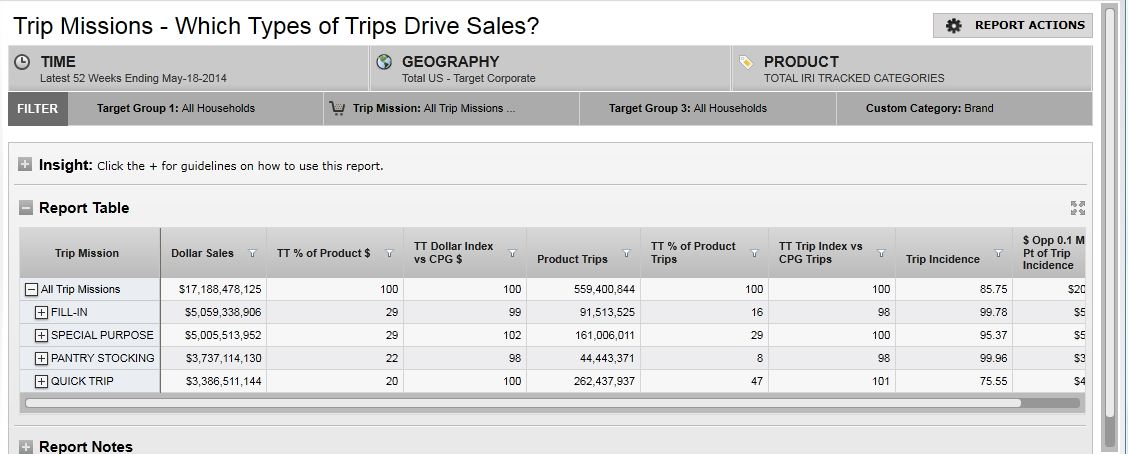Viewport: 1128px width, 454px height.
Task: Select the Geography Total US tab
Action: [x=550, y=69]
